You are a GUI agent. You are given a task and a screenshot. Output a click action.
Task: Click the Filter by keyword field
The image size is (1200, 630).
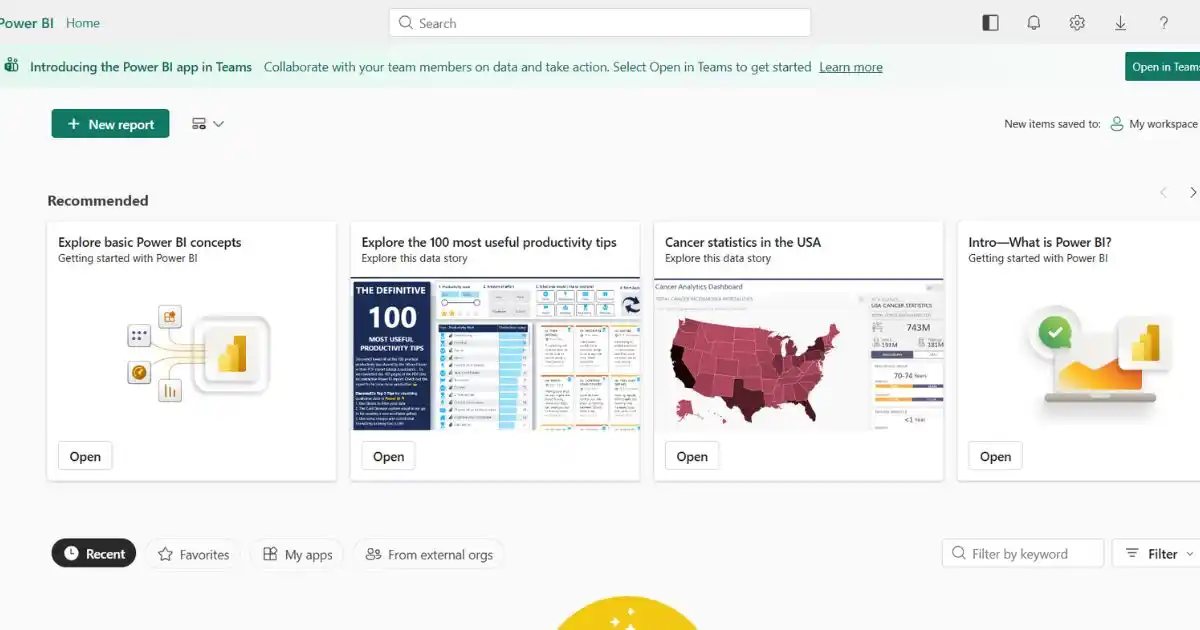pyautogui.click(x=1023, y=554)
